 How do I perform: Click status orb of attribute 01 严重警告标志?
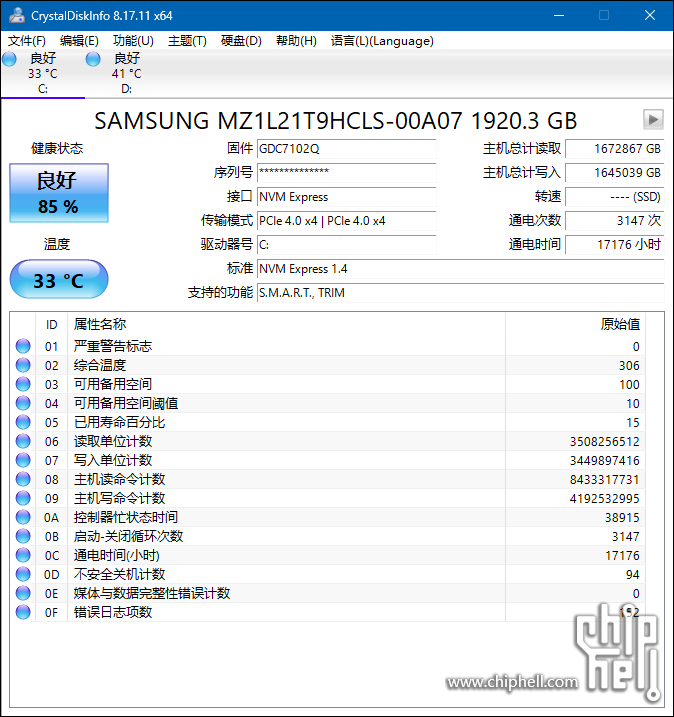pos(23,346)
